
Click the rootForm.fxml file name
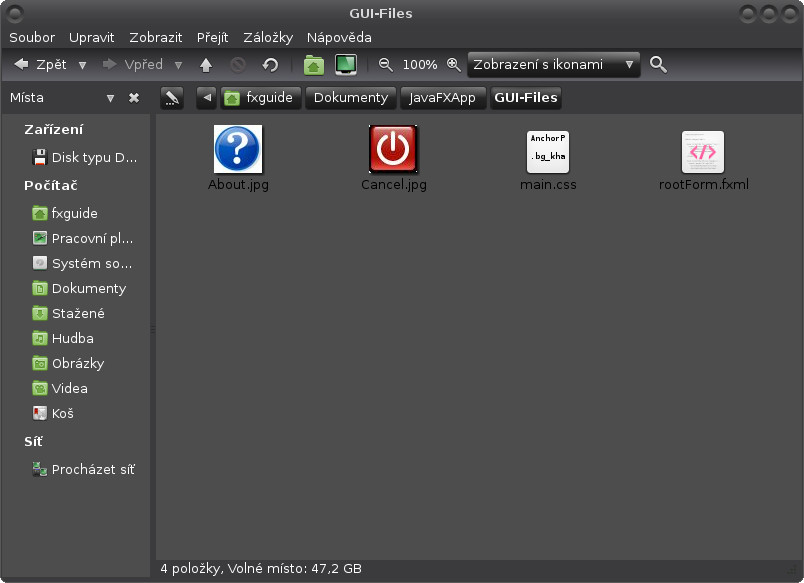pyautogui.click(x=704, y=185)
